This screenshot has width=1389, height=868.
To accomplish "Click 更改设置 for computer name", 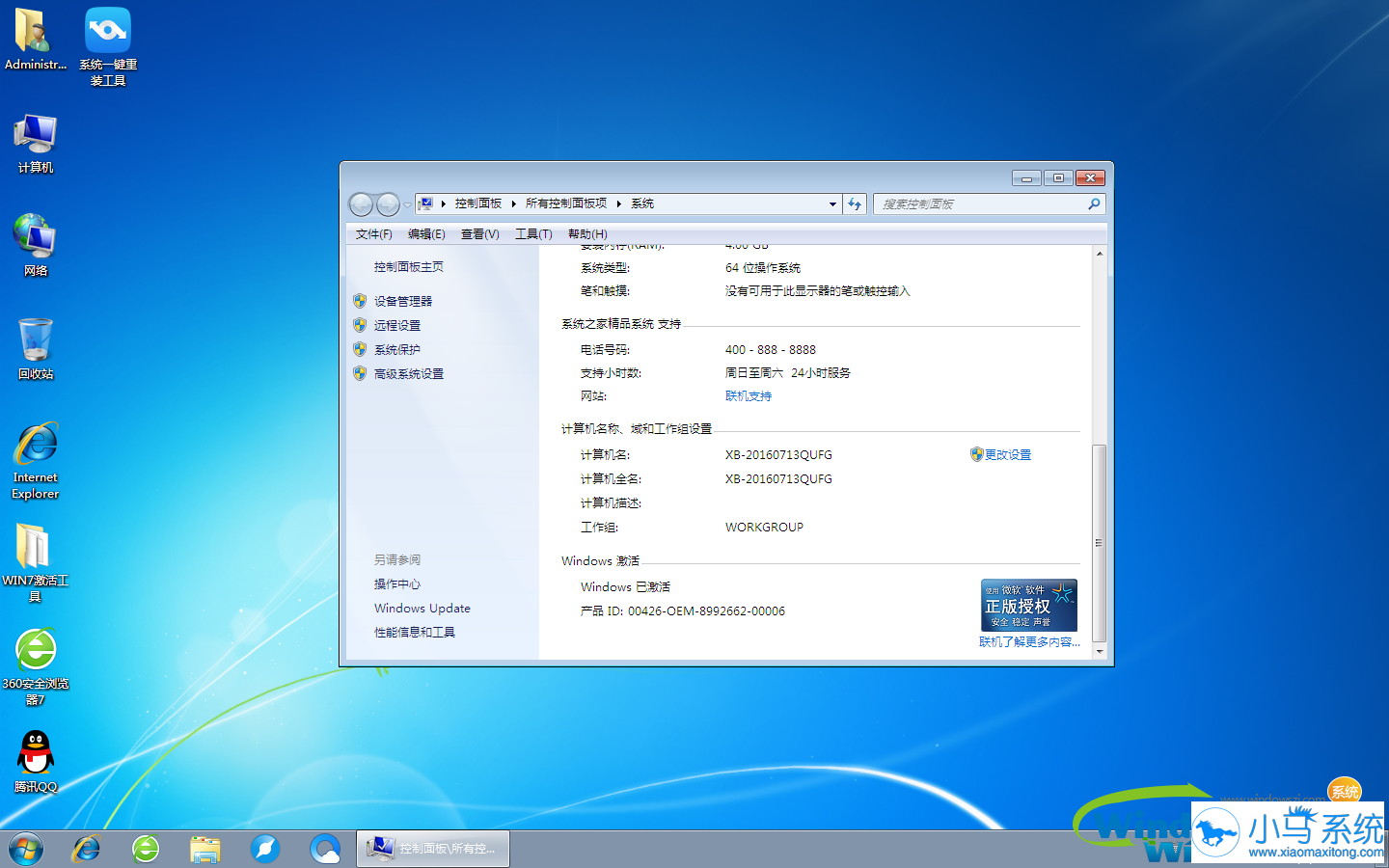I will [1008, 455].
